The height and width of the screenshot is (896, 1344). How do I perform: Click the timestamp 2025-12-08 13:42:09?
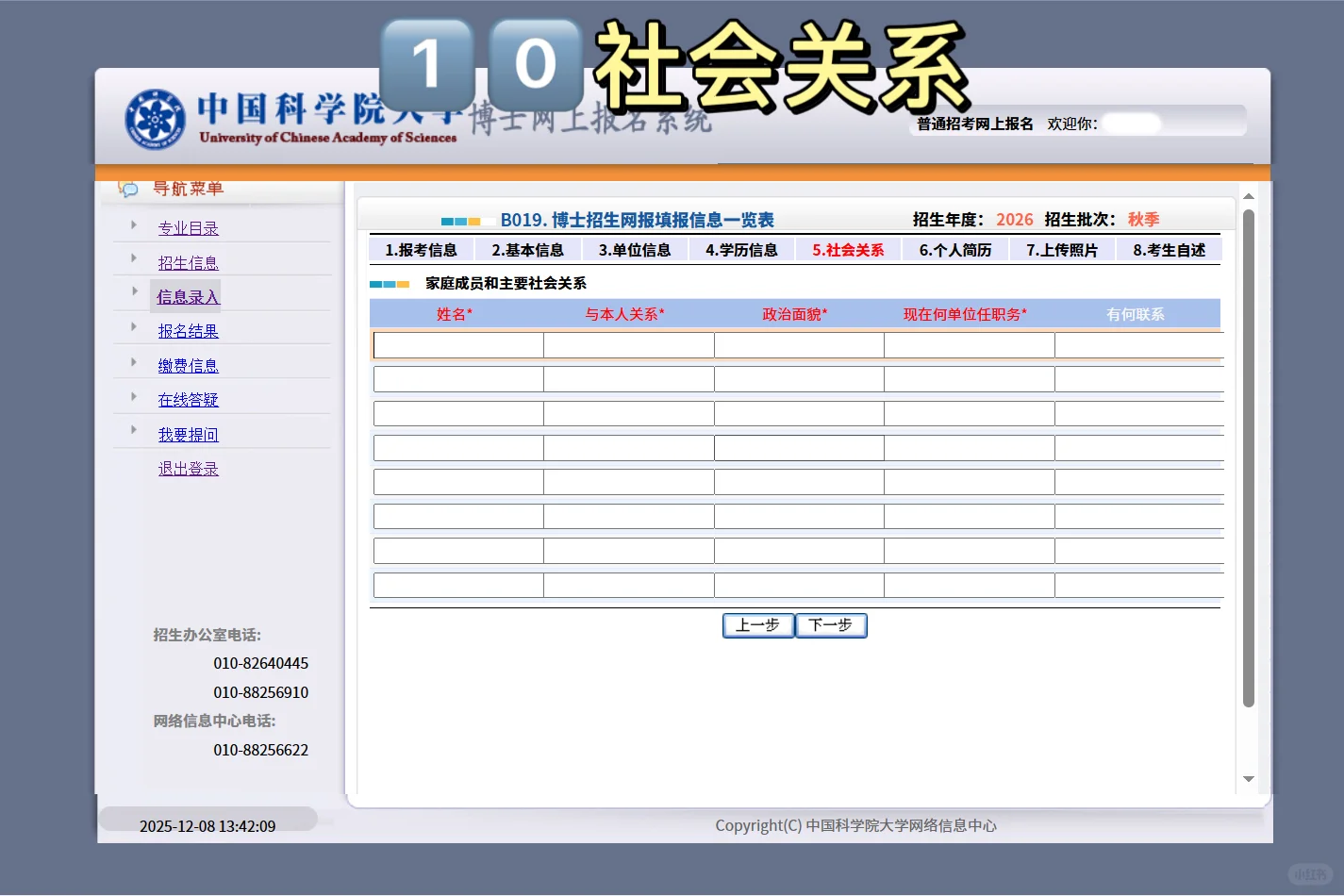[x=207, y=826]
